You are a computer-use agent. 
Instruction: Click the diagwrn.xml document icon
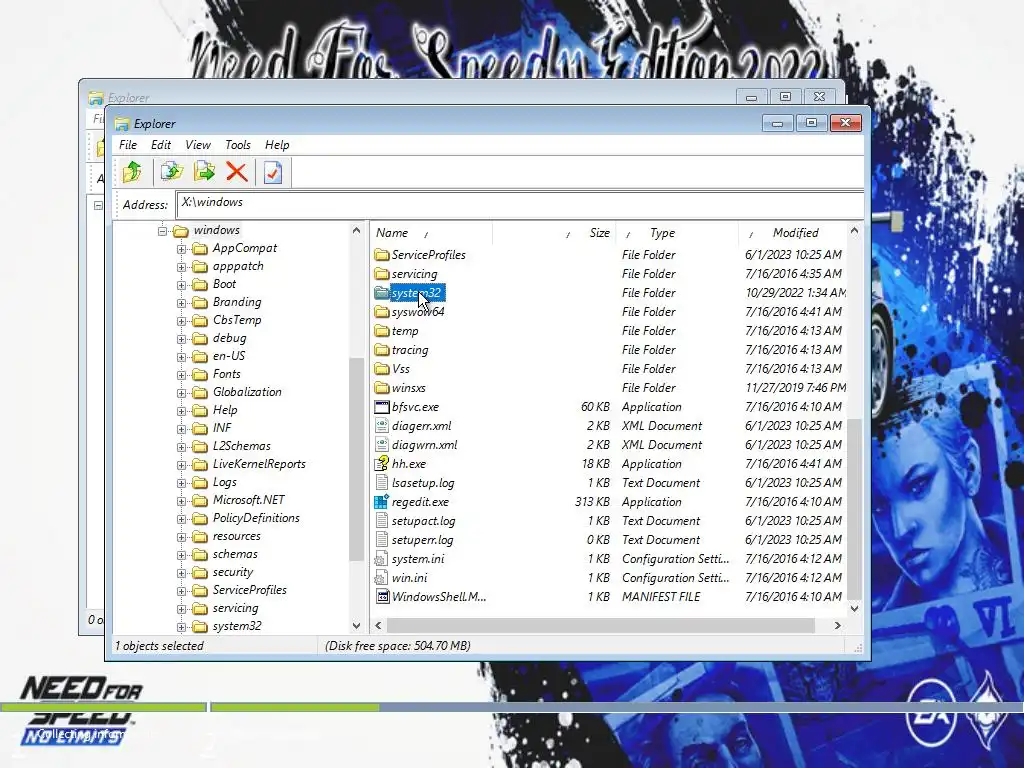pyautogui.click(x=381, y=445)
